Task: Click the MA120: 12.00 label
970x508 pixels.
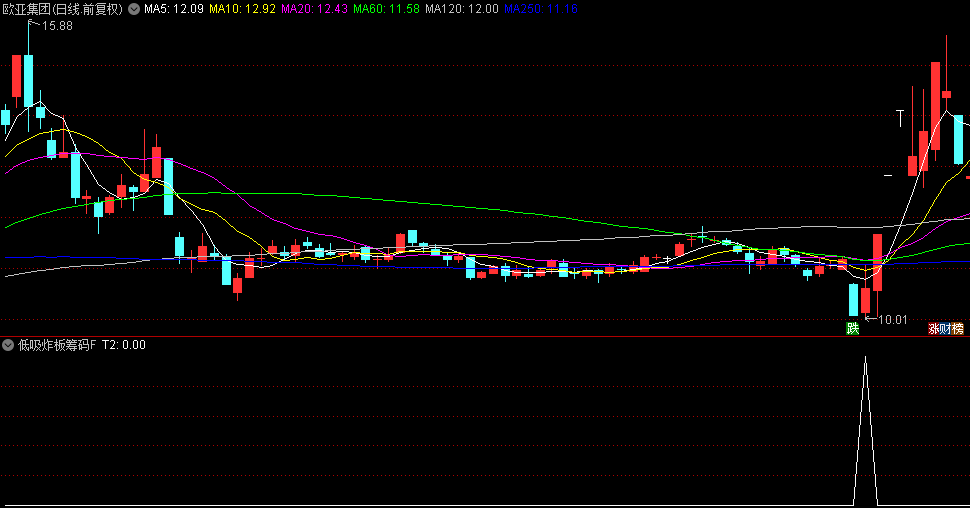Action: (x=461, y=9)
